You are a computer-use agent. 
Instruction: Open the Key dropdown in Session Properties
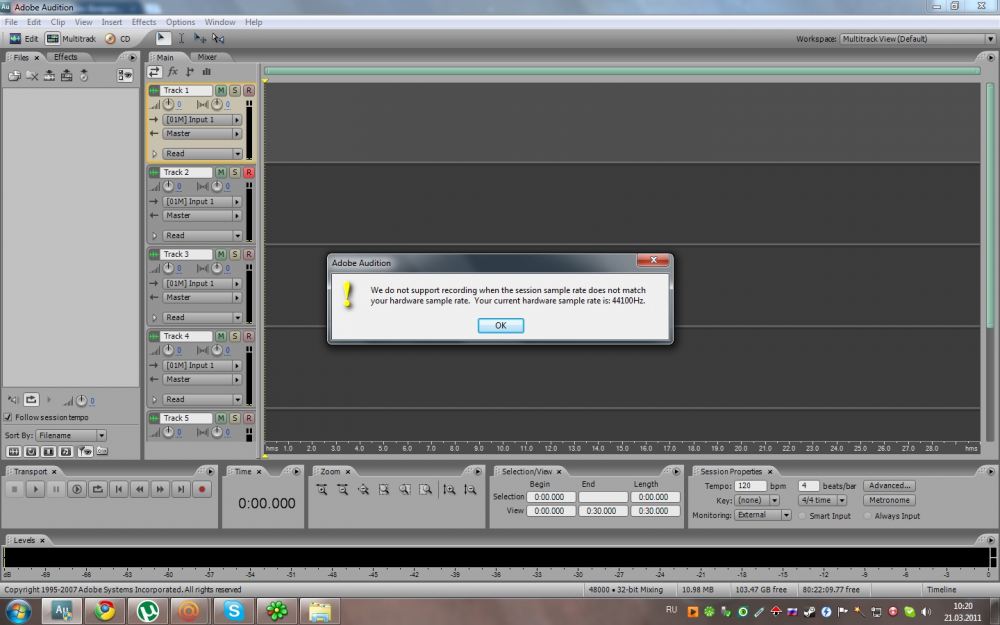click(x=756, y=501)
